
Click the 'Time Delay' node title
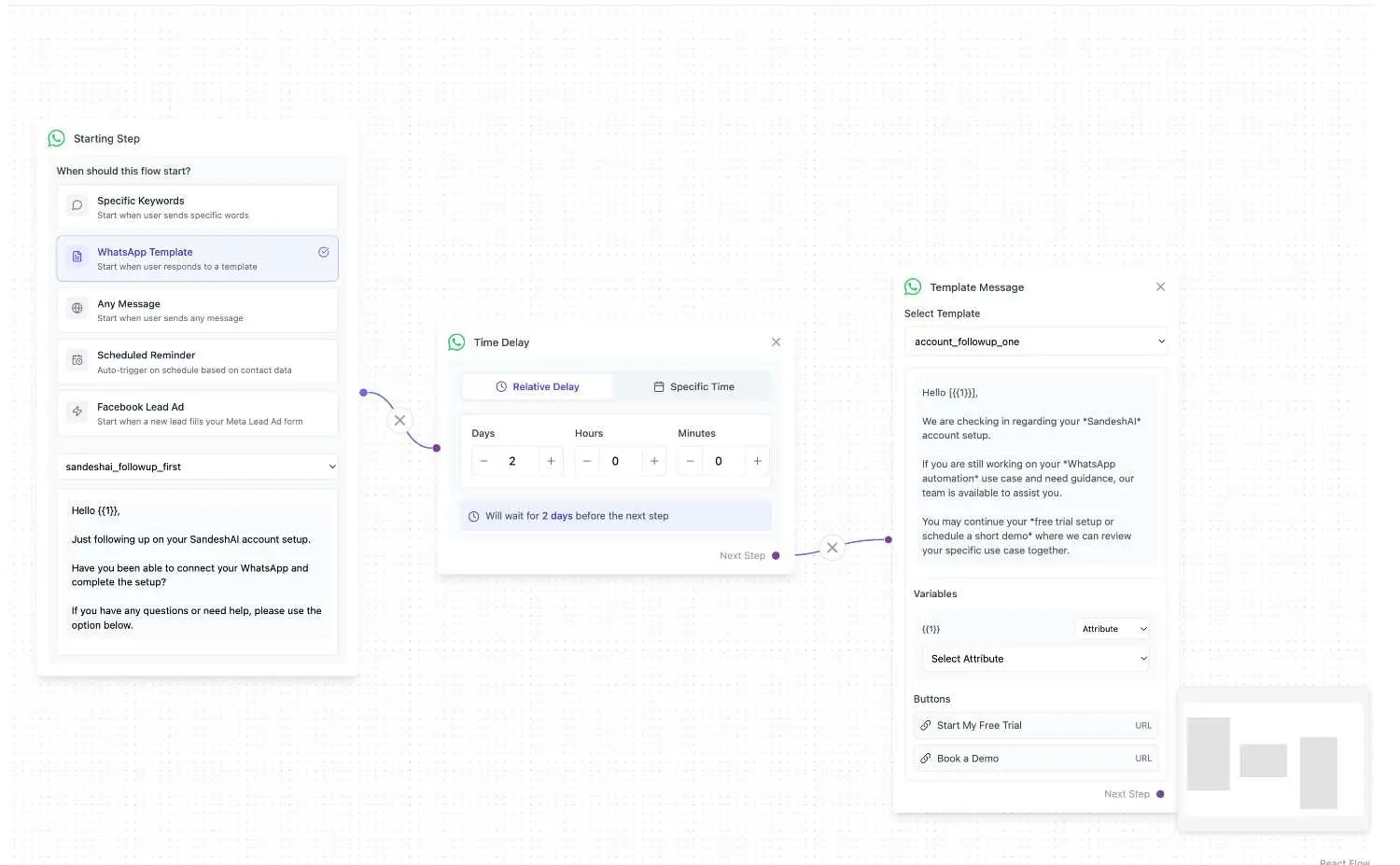(x=501, y=342)
